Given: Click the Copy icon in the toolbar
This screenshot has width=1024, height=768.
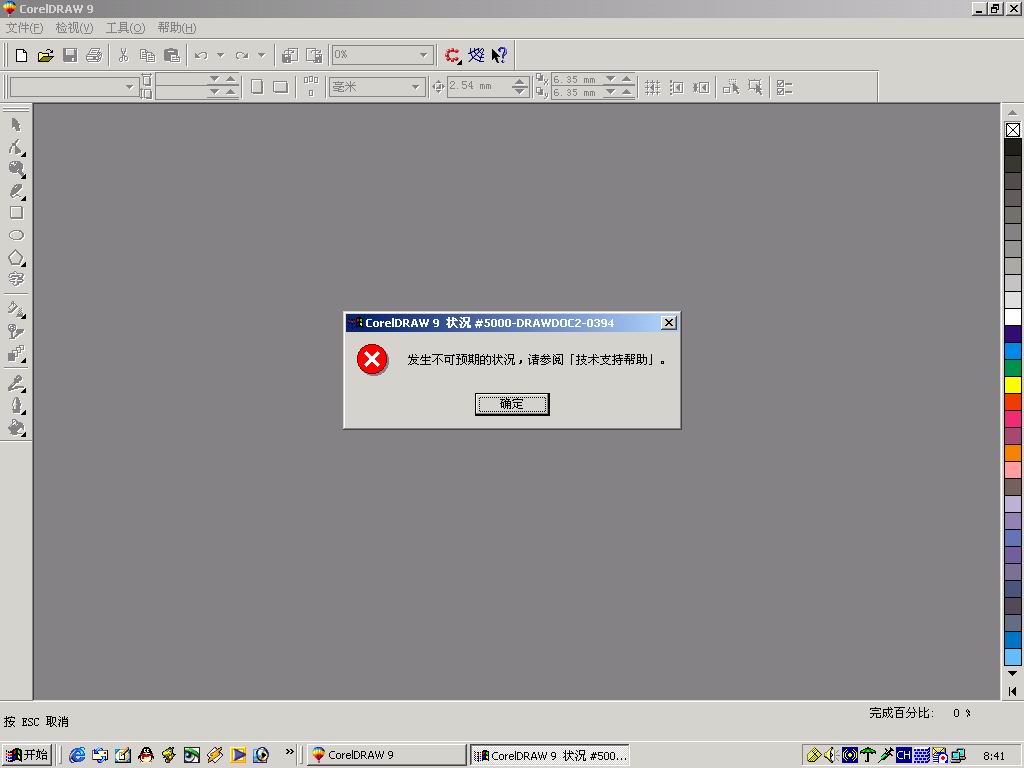Looking at the screenshot, I should 148,56.
